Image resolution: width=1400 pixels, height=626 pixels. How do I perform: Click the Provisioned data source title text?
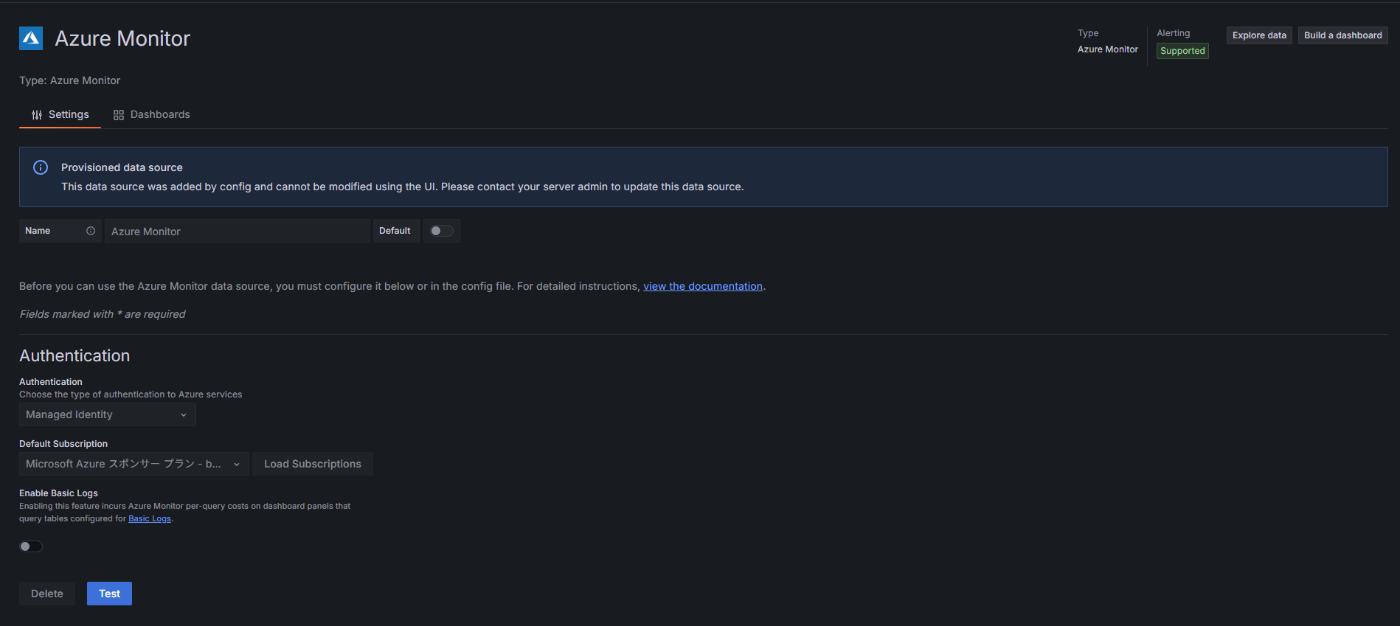coord(122,167)
